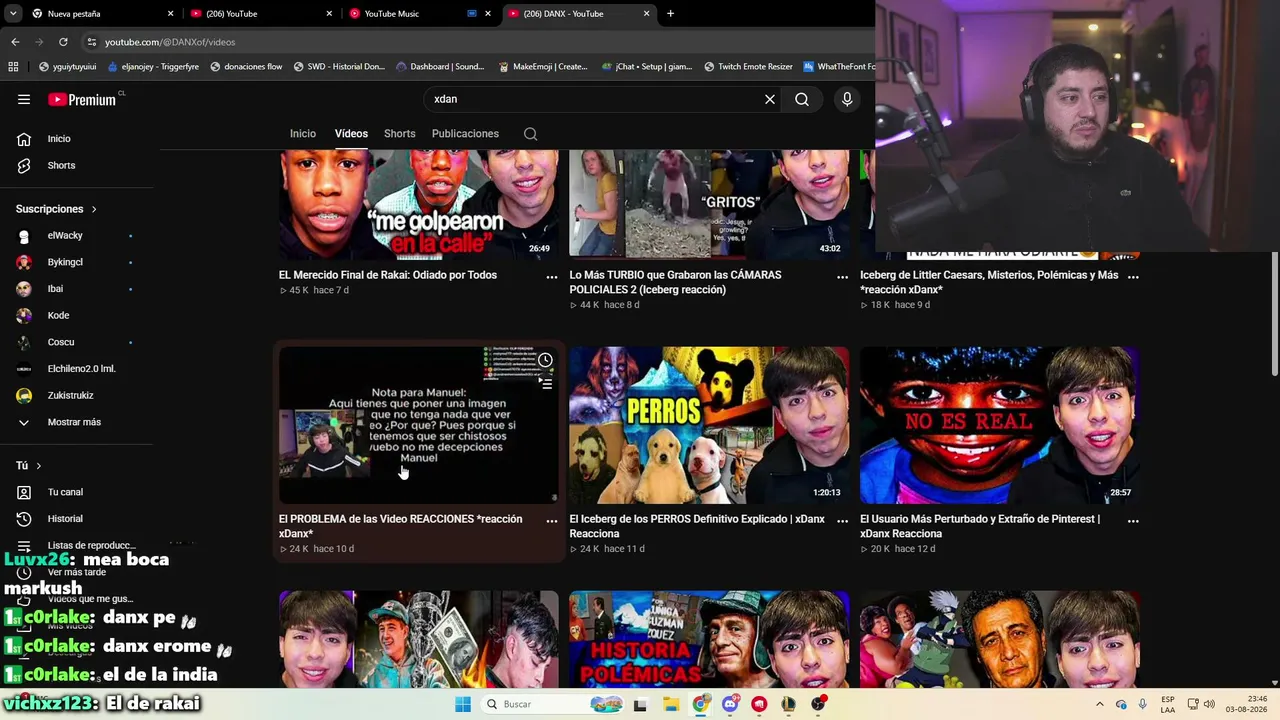Open options for the PERROS iceberg video
Screen dimensions: 1280x720
pos(842,521)
